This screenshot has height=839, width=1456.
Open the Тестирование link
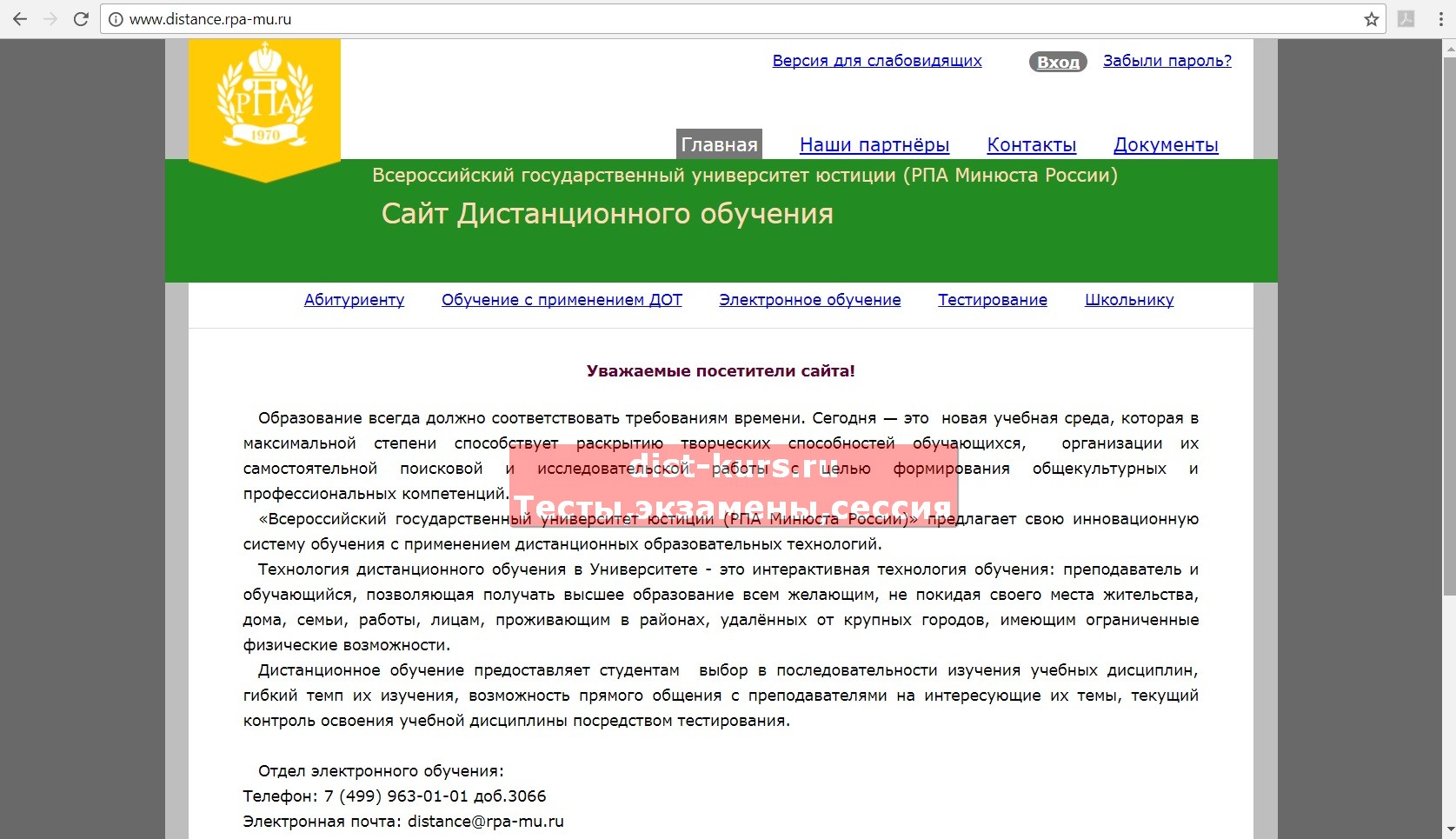(993, 300)
